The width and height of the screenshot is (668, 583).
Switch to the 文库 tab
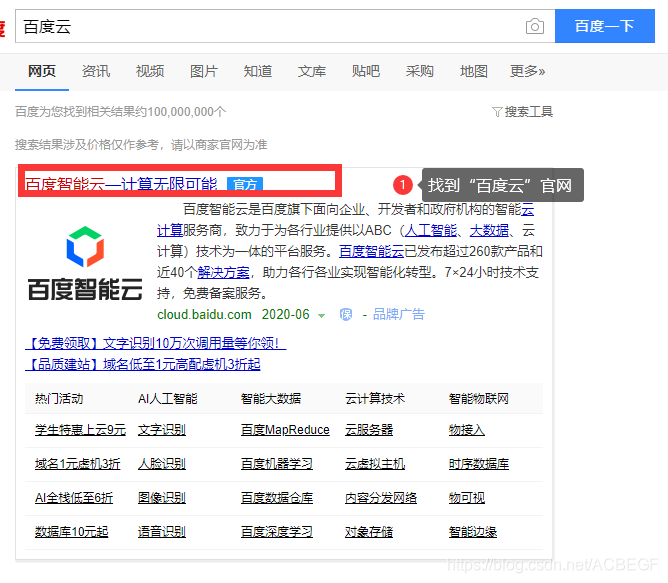click(x=312, y=71)
